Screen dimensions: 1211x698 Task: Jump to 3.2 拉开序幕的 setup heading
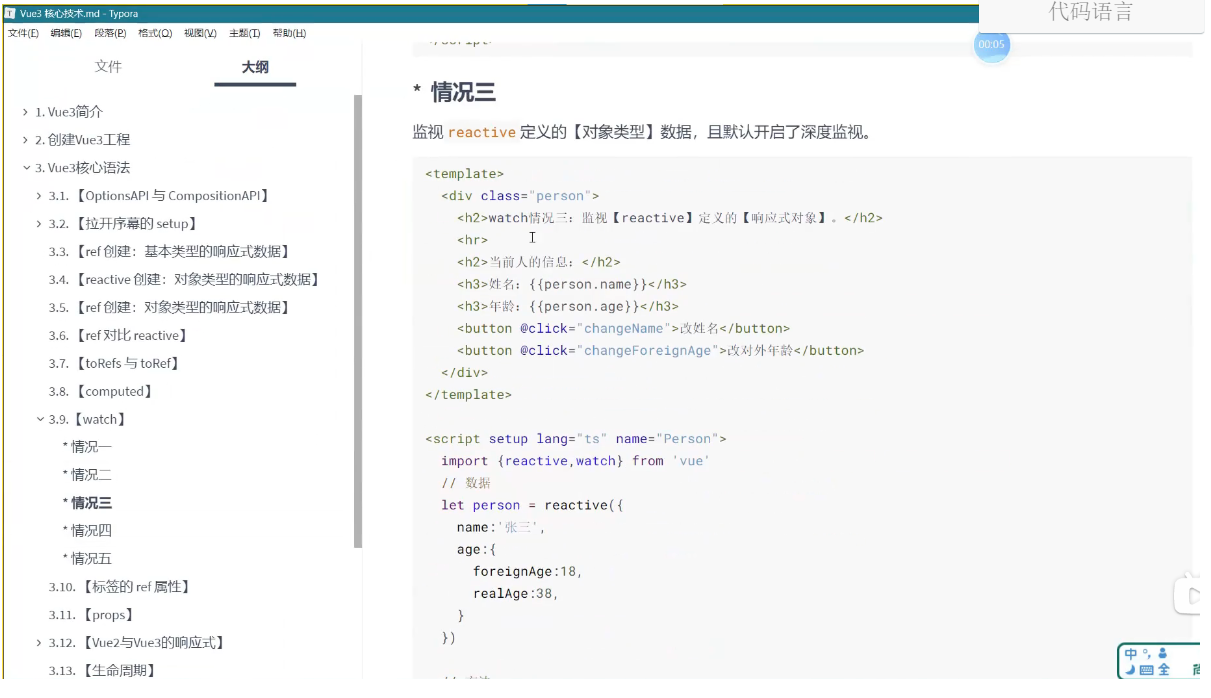(124, 224)
